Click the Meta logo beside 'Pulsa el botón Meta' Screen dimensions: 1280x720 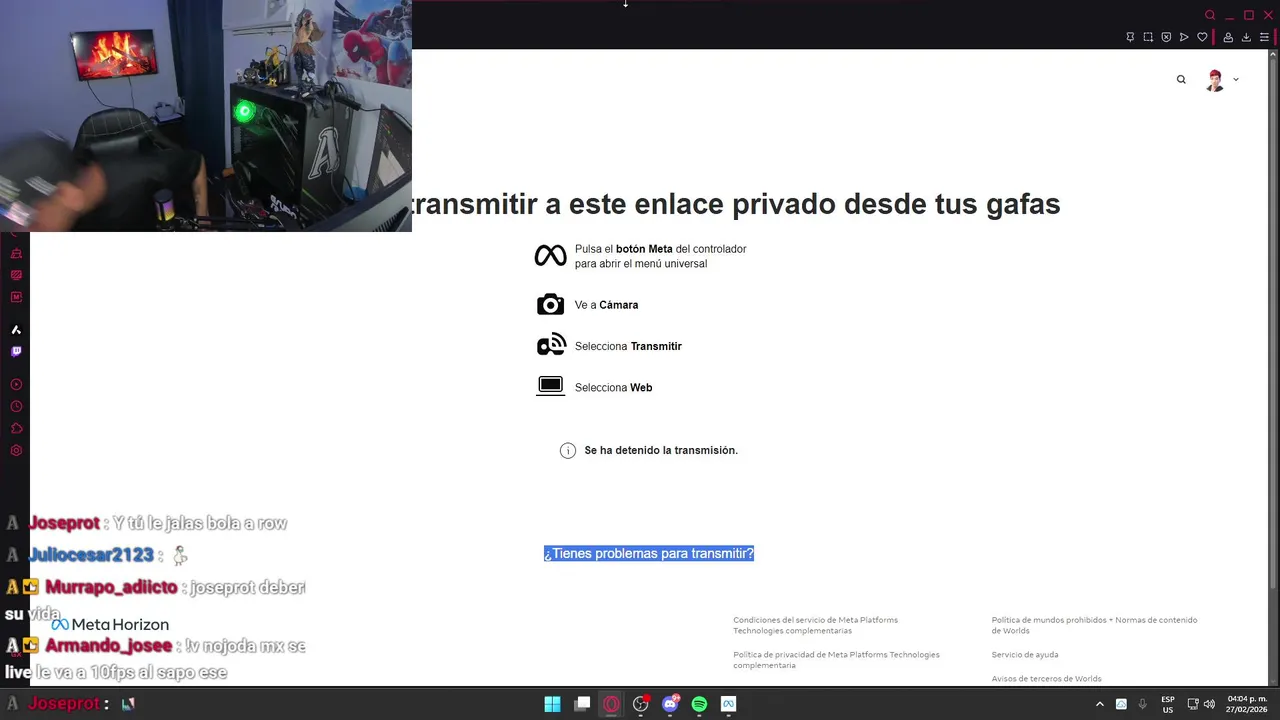pyautogui.click(x=550, y=256)
